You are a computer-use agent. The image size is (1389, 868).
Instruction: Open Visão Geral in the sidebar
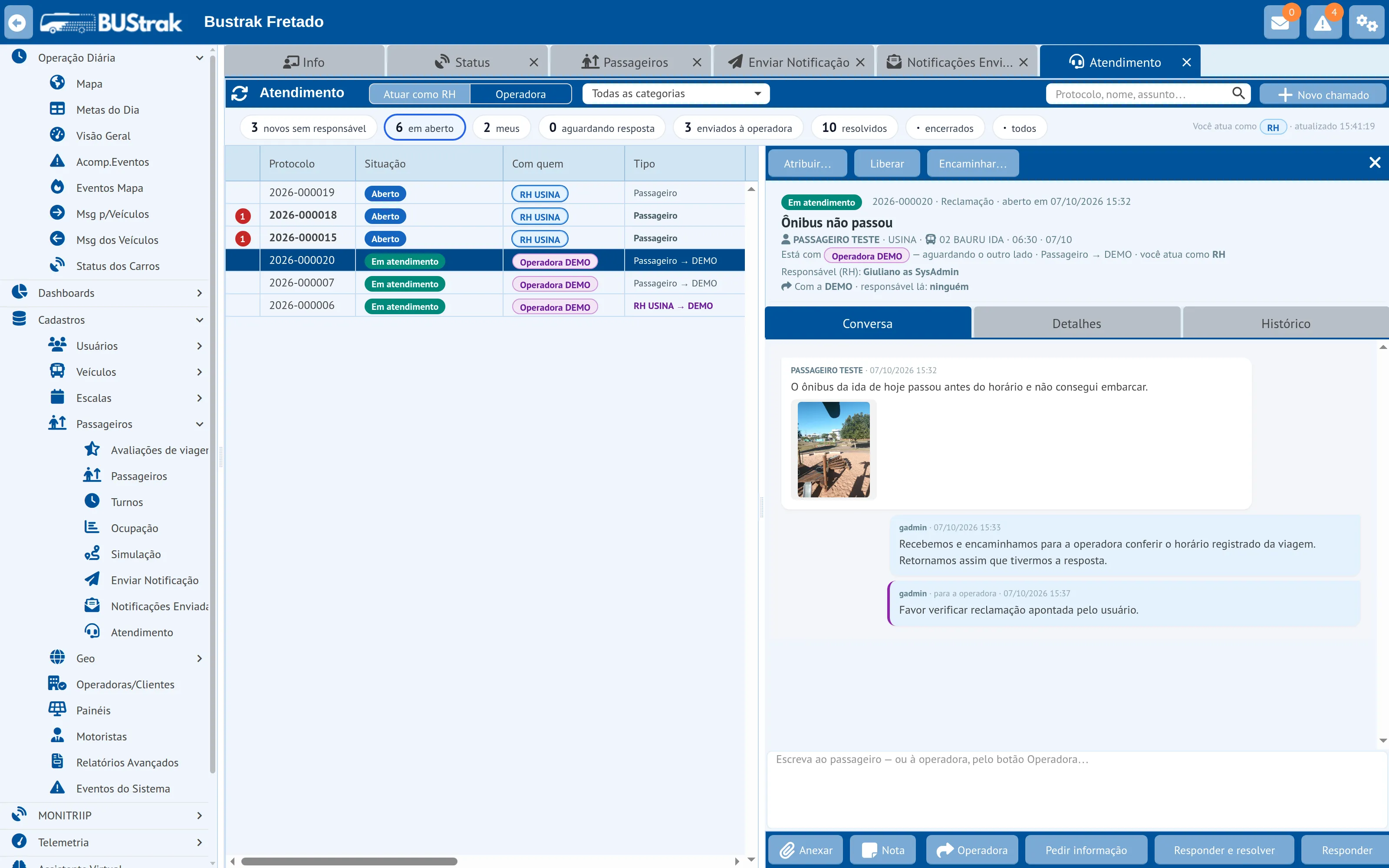(x=103, y=135)
